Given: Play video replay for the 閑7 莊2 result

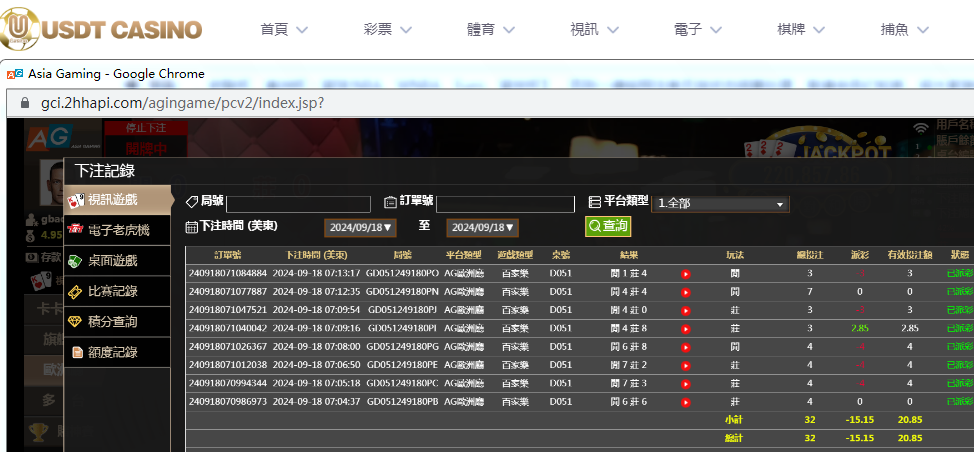Looking at the screenshot, I should 685,365.
